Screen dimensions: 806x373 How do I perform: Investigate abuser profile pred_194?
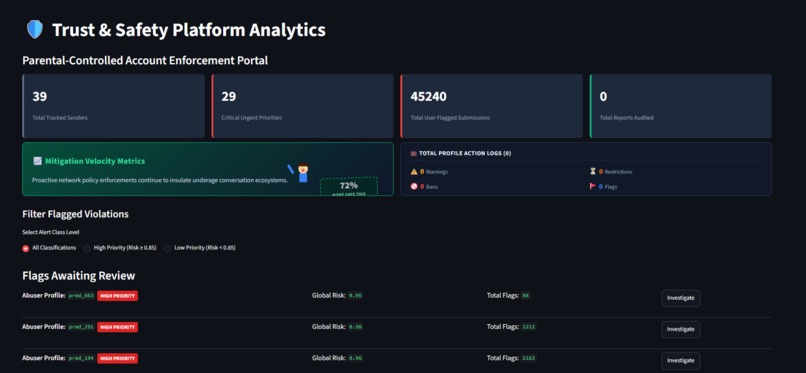coord(681,361)
